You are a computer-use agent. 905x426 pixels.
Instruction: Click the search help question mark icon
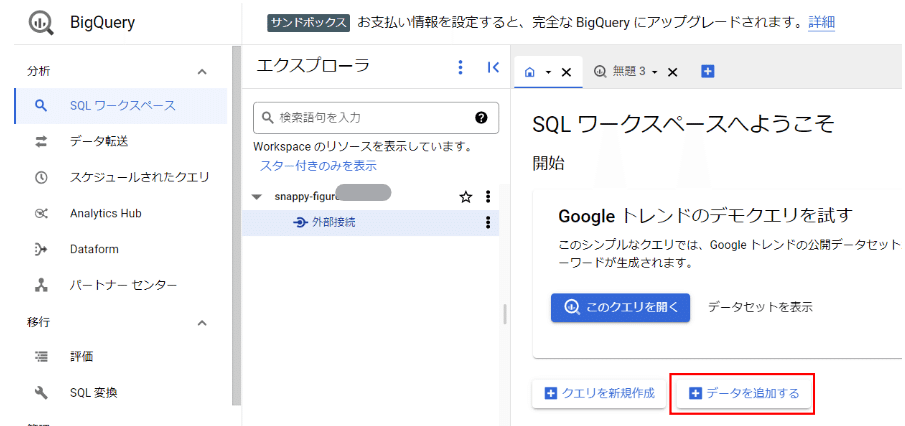coord(481,118)
